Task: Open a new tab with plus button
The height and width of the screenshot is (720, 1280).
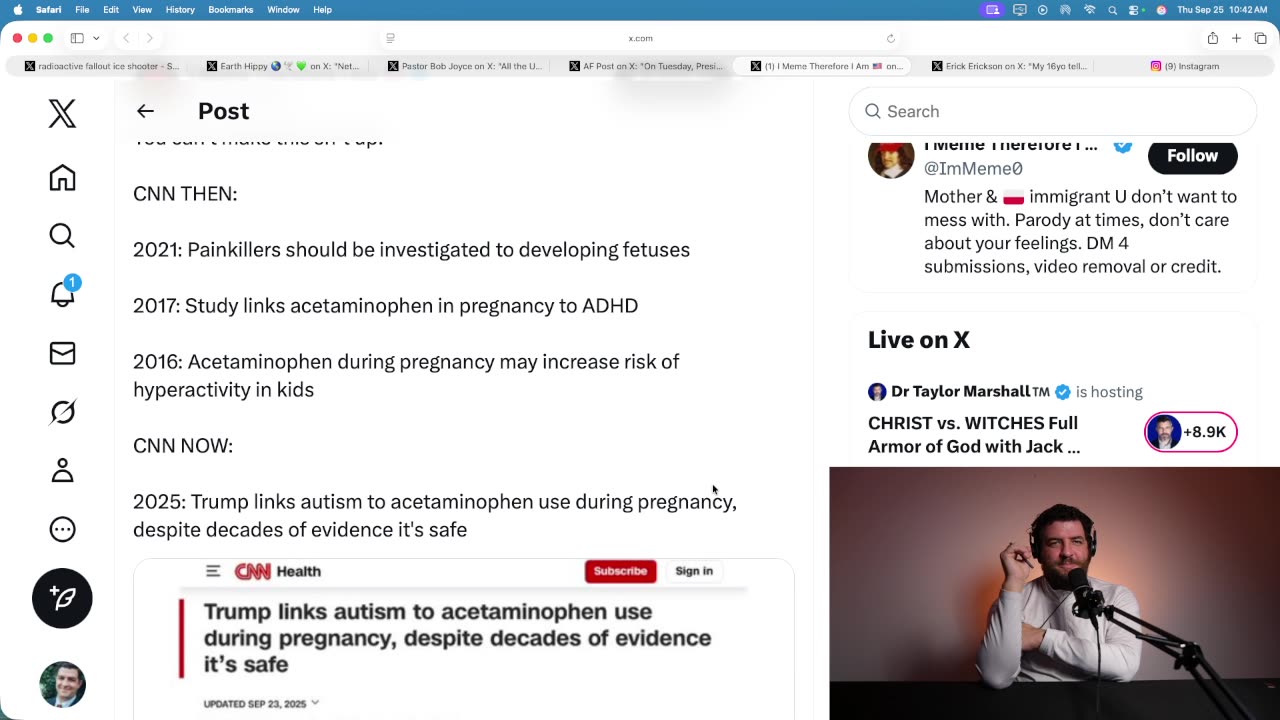Action: tap(1236, 38)
